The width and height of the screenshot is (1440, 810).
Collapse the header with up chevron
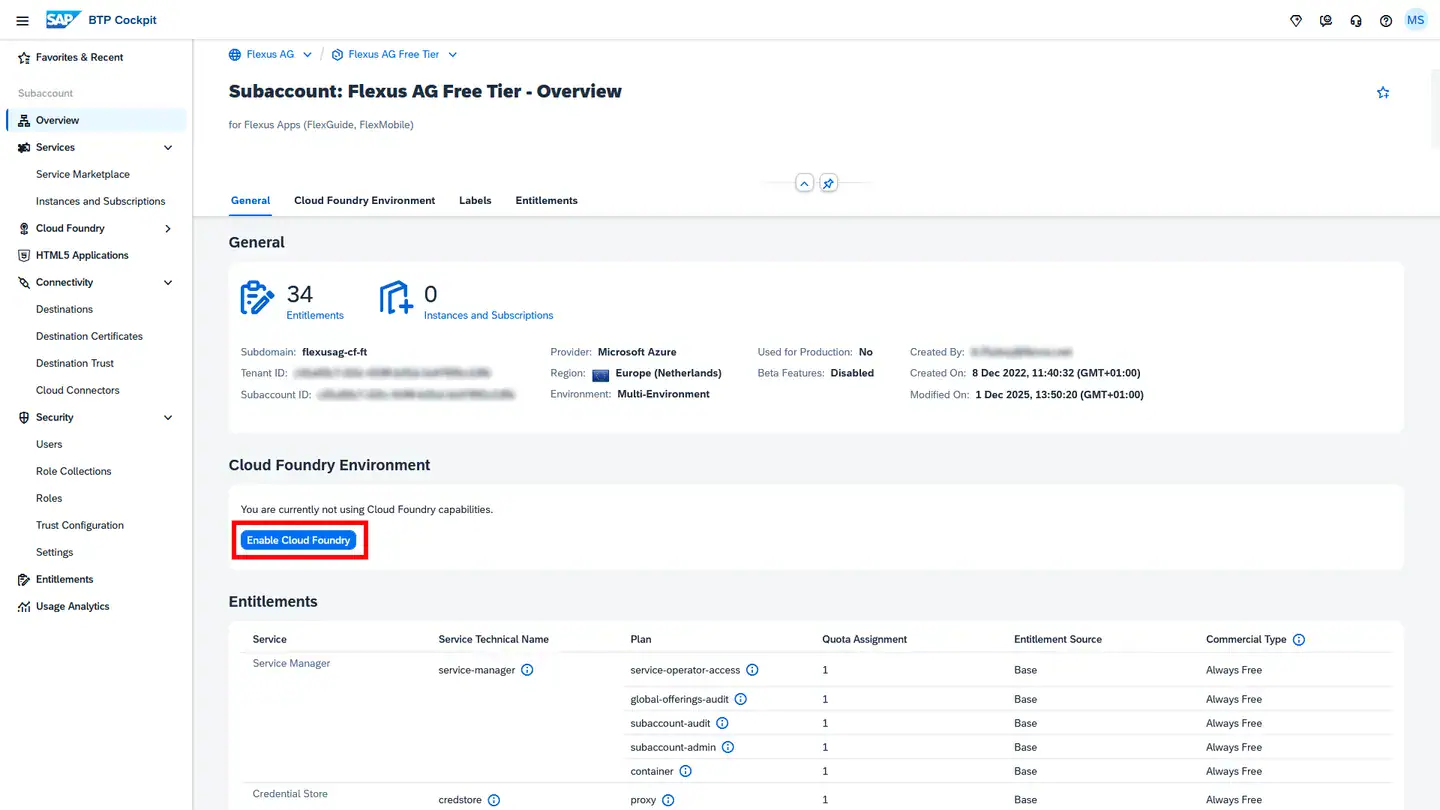(x=804, y=184)
